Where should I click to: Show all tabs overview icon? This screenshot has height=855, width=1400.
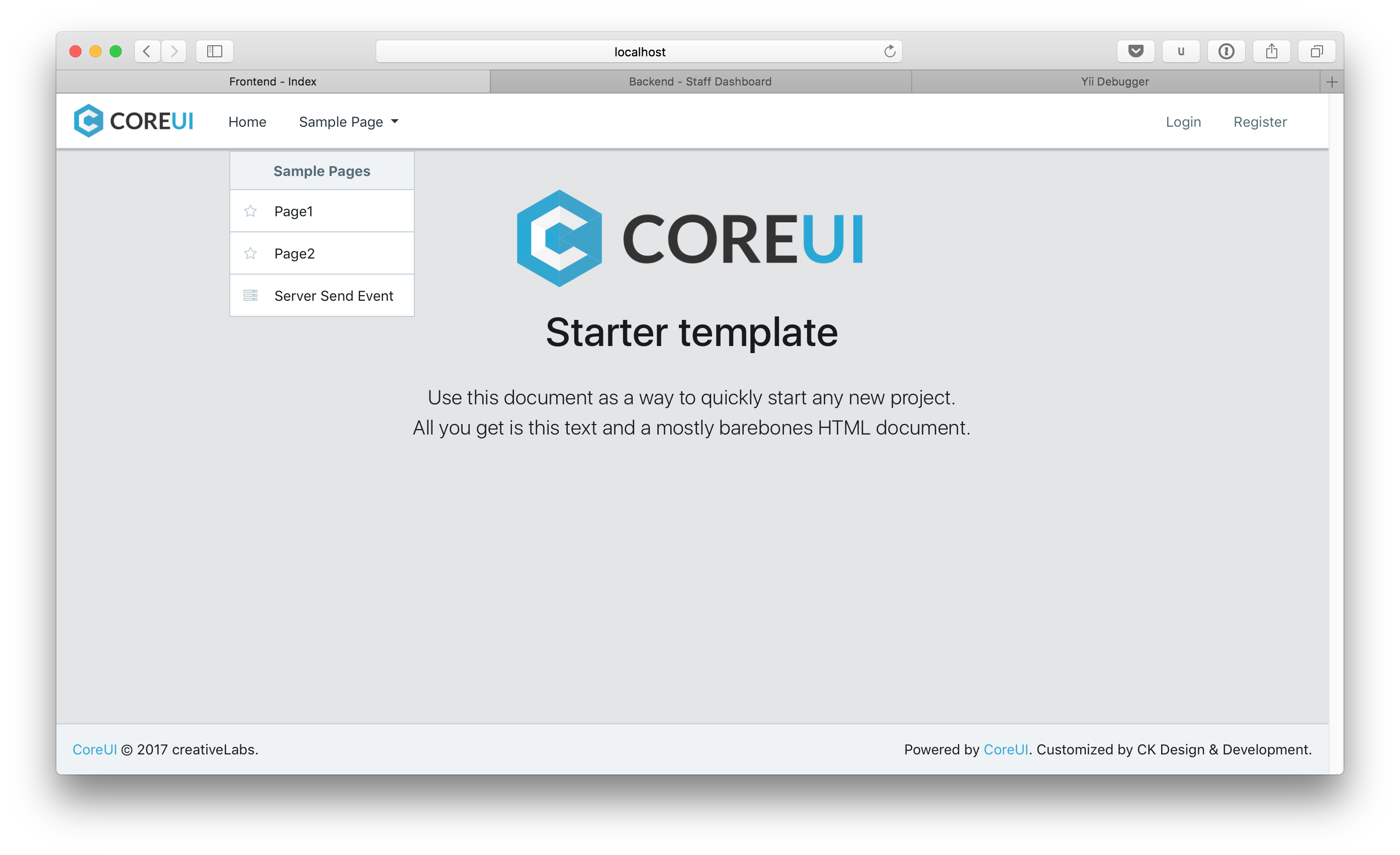pos(1317,52)
